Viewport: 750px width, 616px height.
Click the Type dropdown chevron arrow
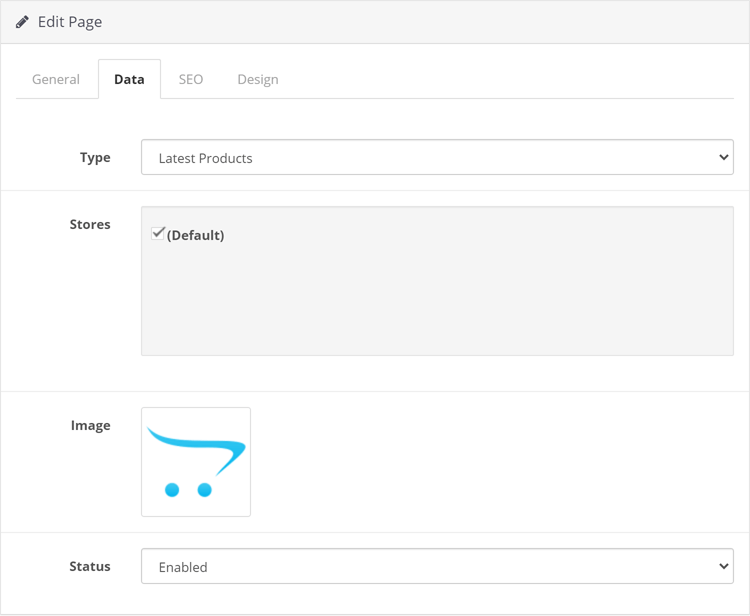(x=724, y=157)
